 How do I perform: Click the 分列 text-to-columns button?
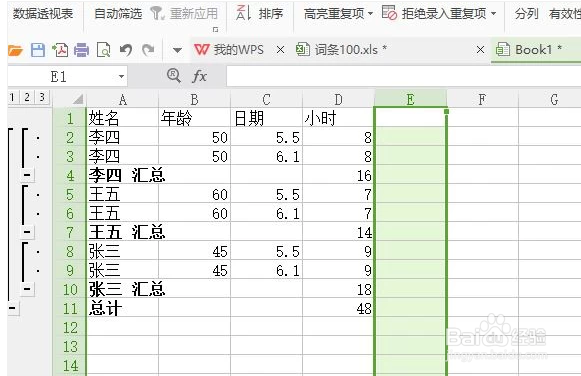click(x=527, y=14)
